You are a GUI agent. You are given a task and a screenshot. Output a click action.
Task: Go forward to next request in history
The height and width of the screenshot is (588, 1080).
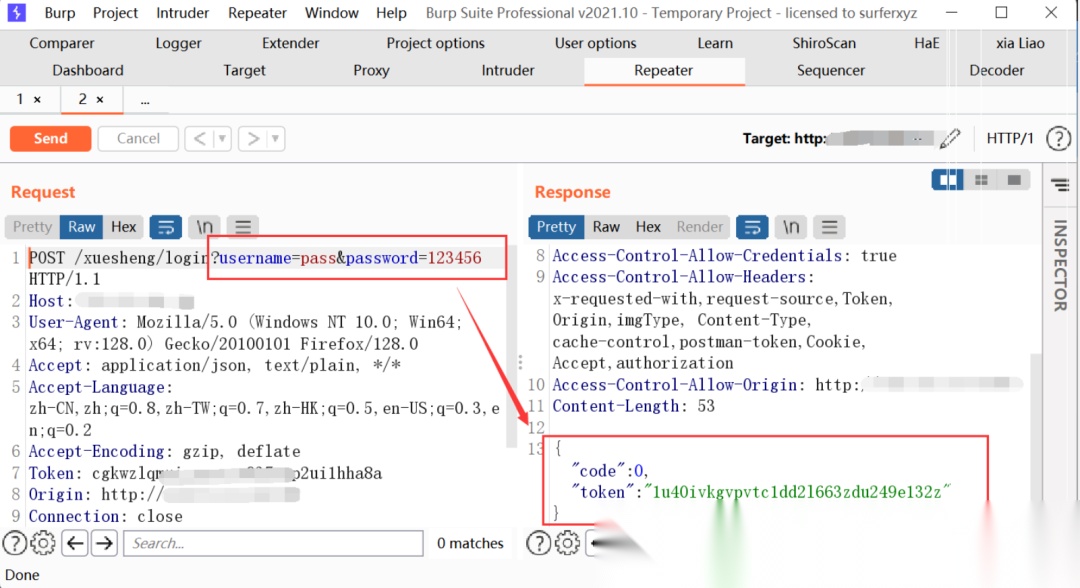click(253, 138)
